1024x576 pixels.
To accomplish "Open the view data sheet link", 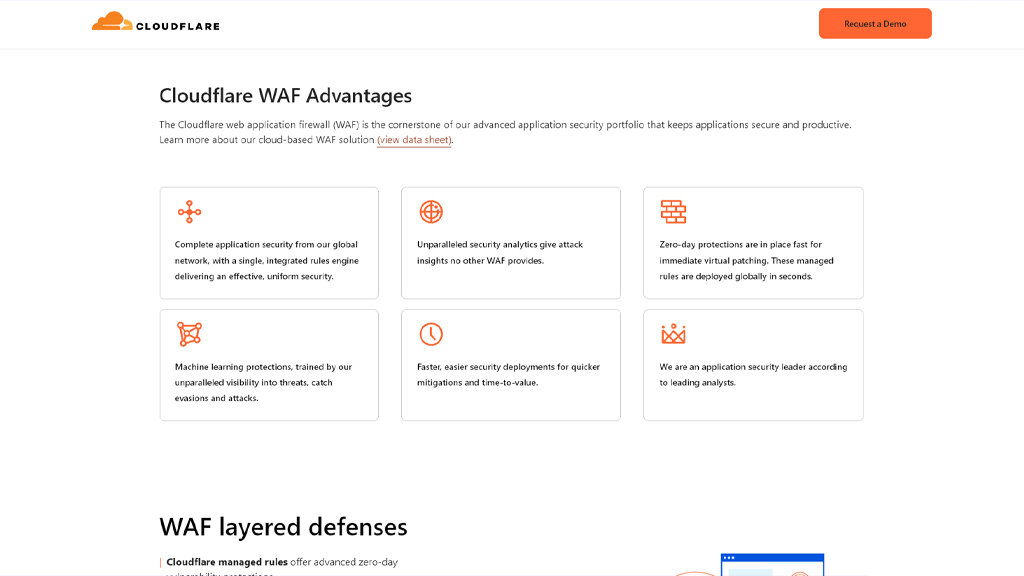I will [x=414, y=140].
